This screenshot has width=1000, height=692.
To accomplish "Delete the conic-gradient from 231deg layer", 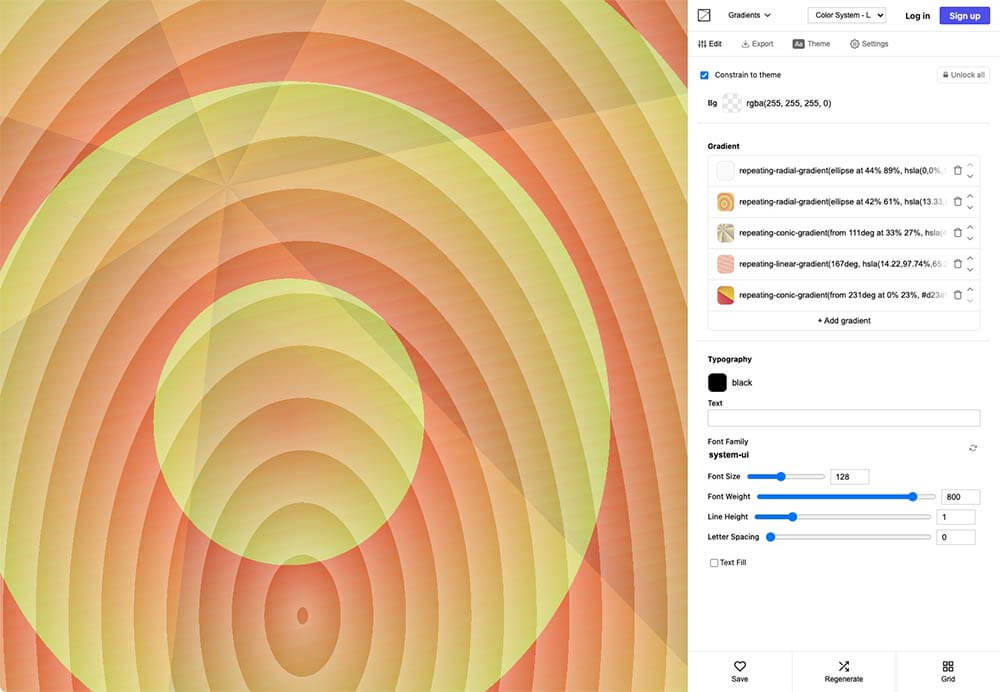I will [x=957, y=295].
